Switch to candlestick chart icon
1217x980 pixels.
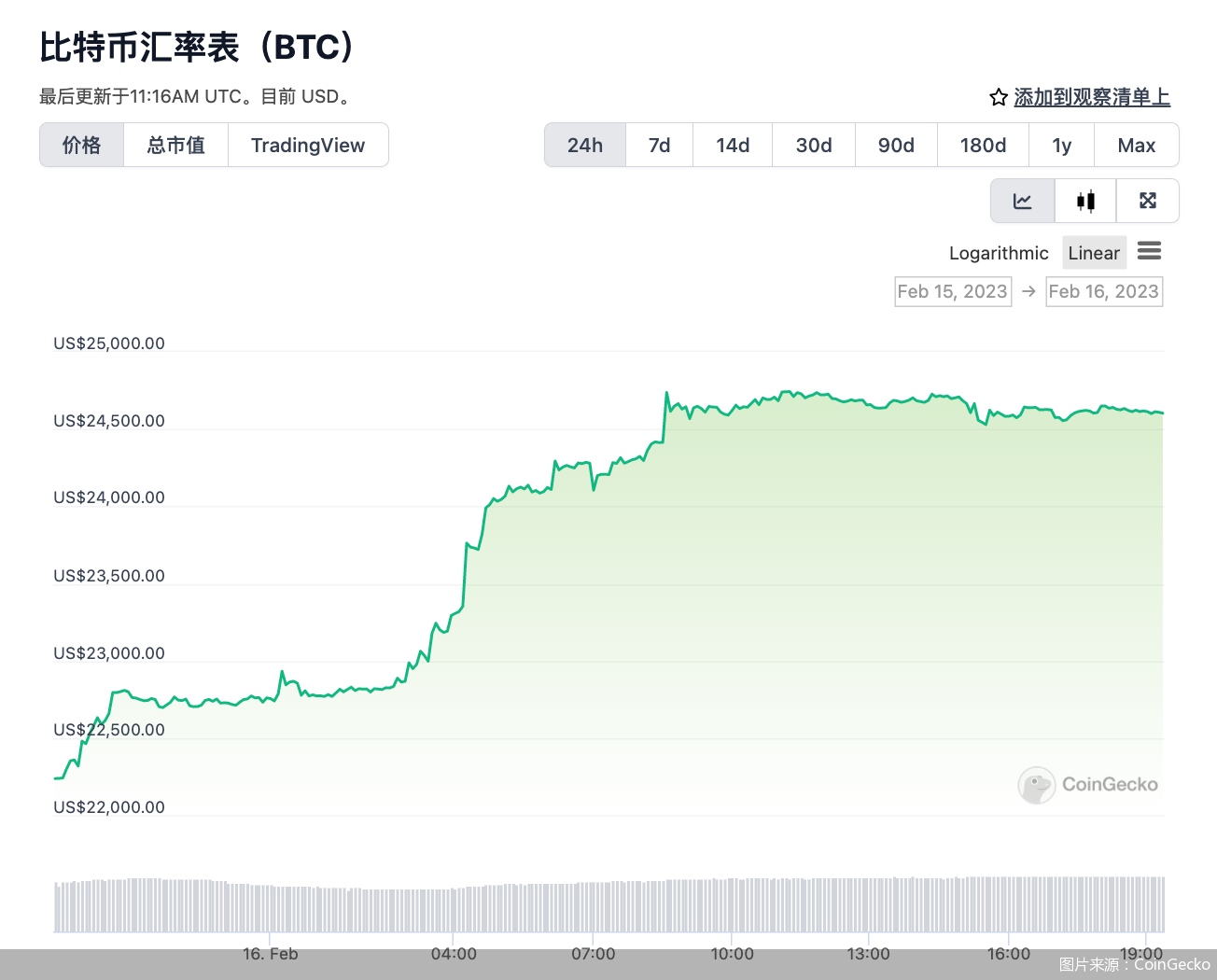1084,200
